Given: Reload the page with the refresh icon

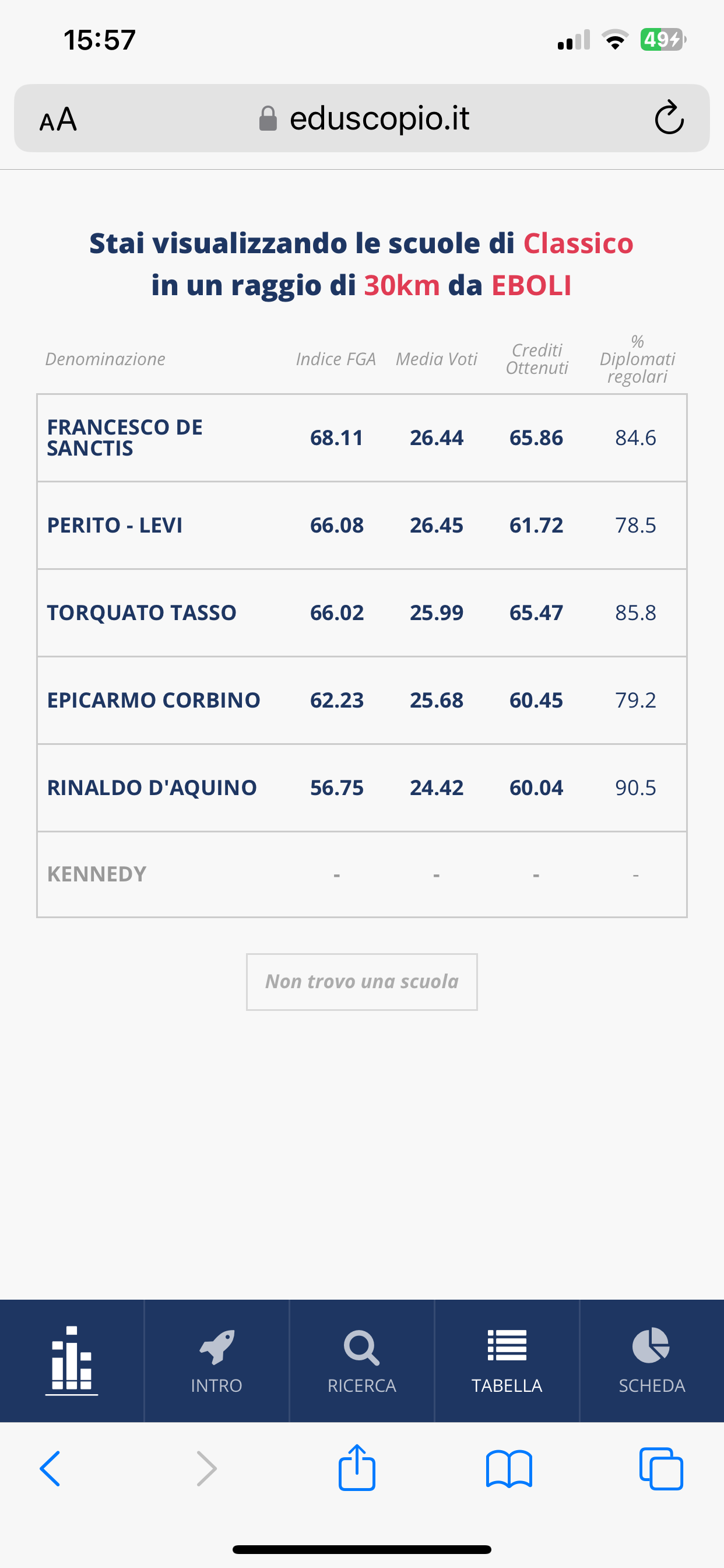Looking at the screenshot, I should pos(669,117).
